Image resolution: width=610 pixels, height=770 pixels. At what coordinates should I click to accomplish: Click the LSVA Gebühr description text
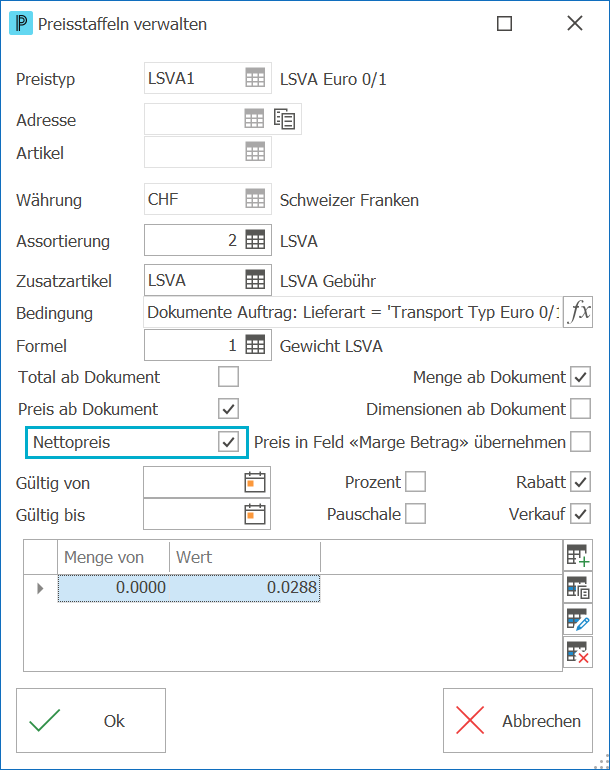click(328, 281)
